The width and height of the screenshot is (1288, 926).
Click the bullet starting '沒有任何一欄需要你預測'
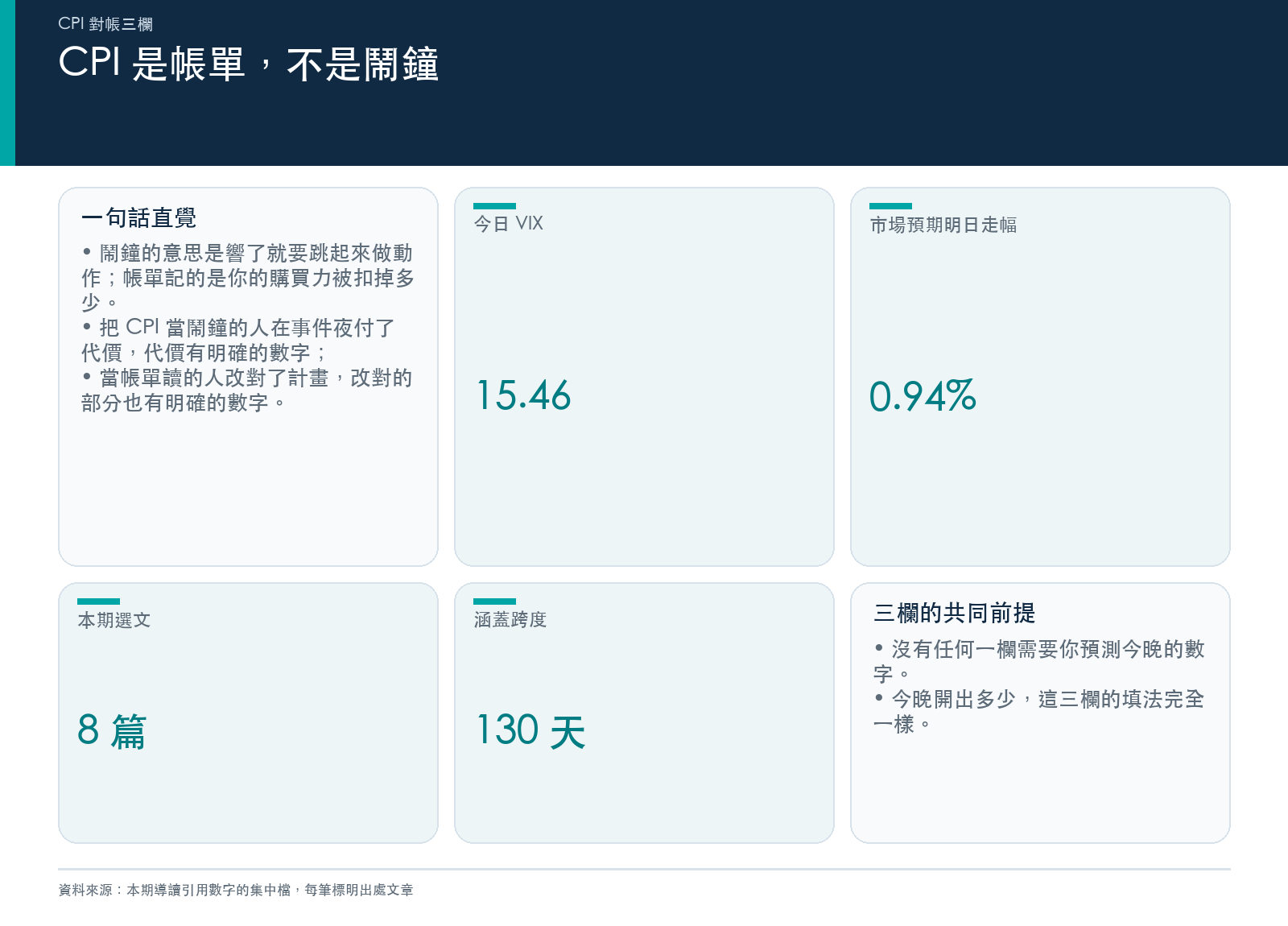1039,661
